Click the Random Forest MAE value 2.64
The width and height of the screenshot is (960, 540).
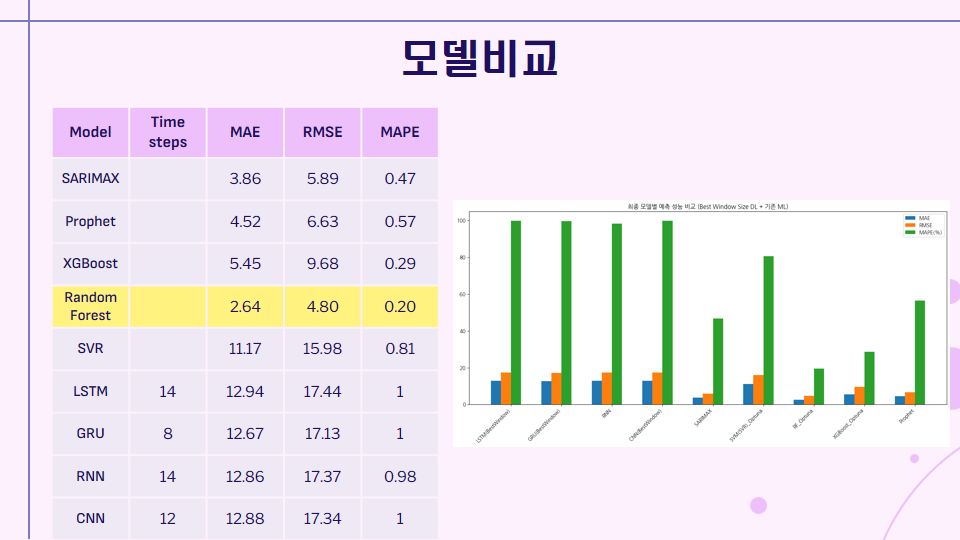(x=245, y=307)
